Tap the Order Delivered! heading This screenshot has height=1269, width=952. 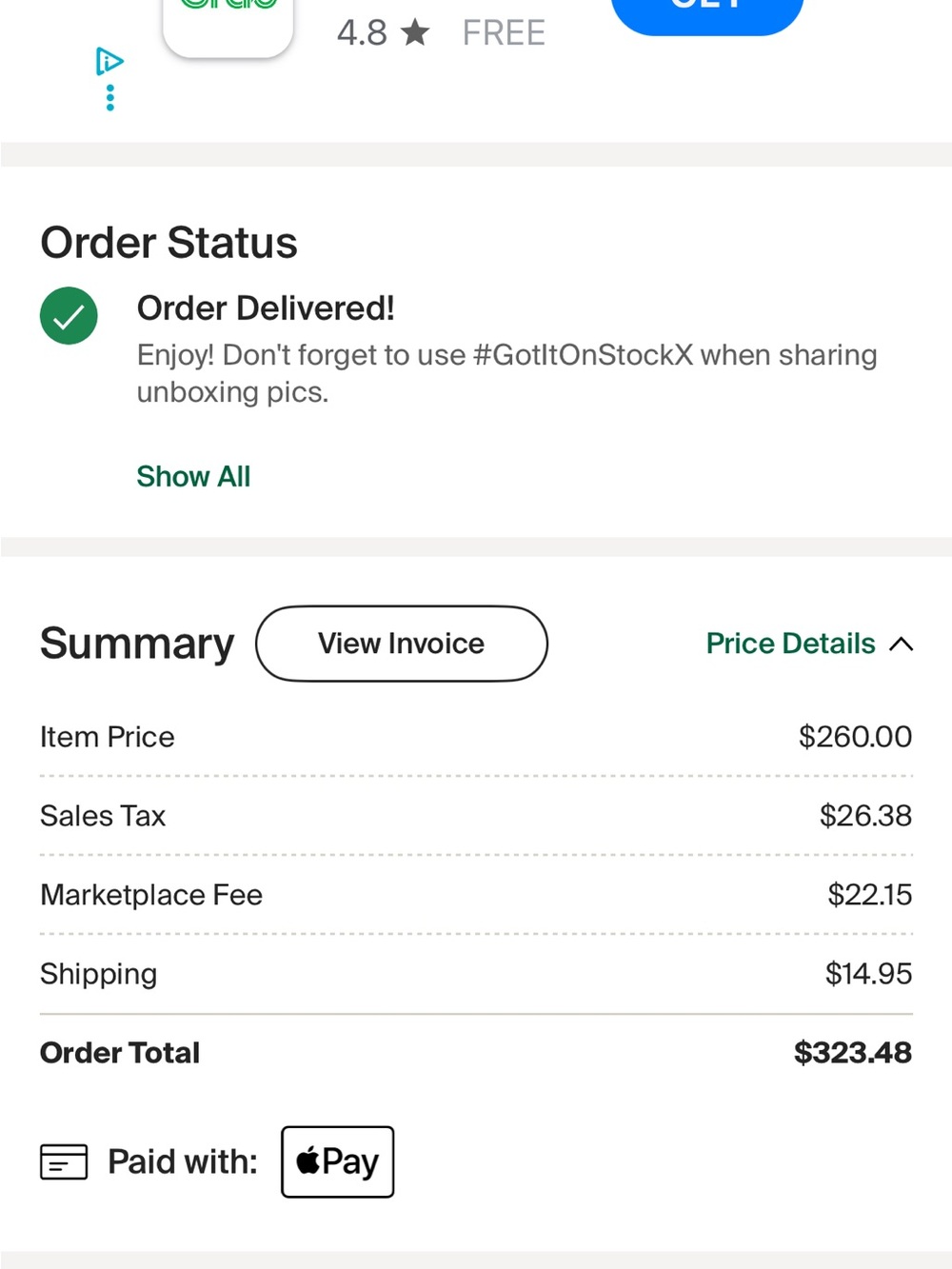(266, 308)
